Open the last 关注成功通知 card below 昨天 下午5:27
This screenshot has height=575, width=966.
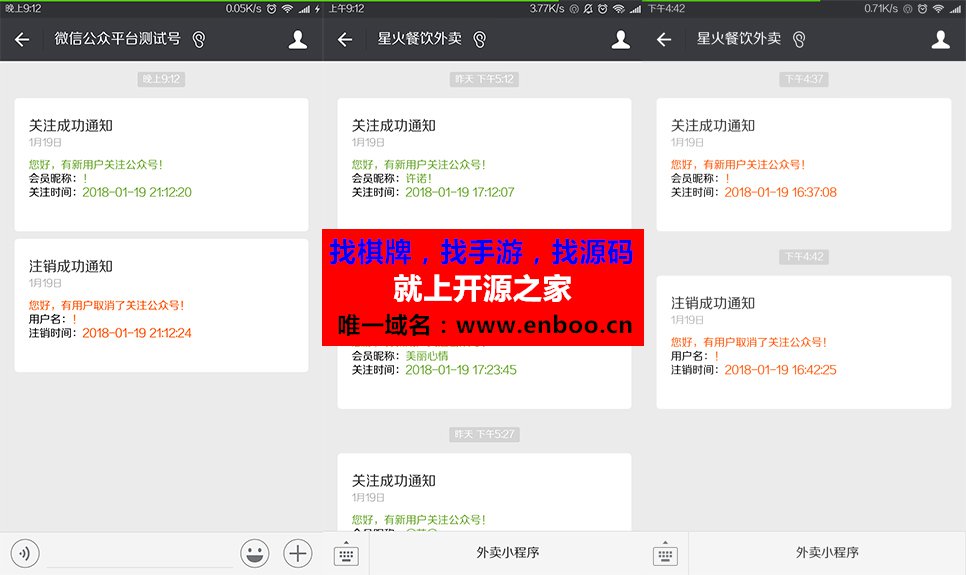(484, 492)
